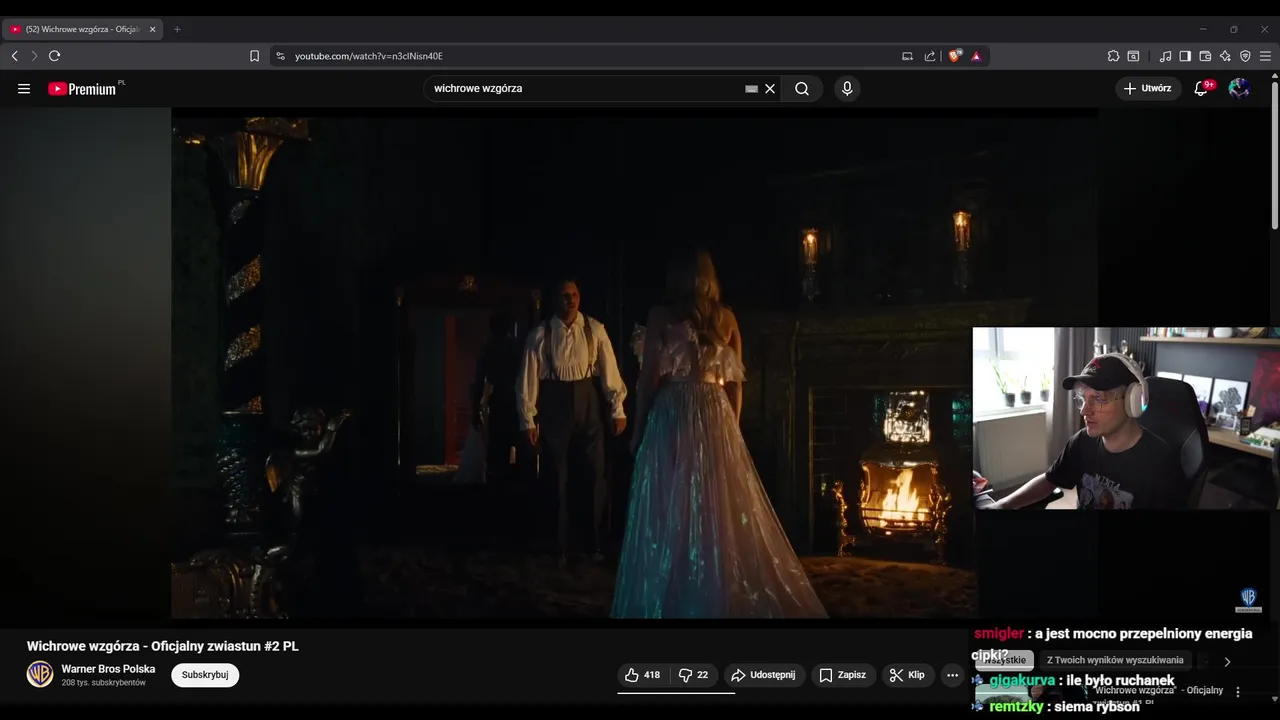Image resolution: width=1280 pixels, height=720 pixels.
Task: Open the YouTube guide hamburger menu
Action: click(x=24, y=88)
